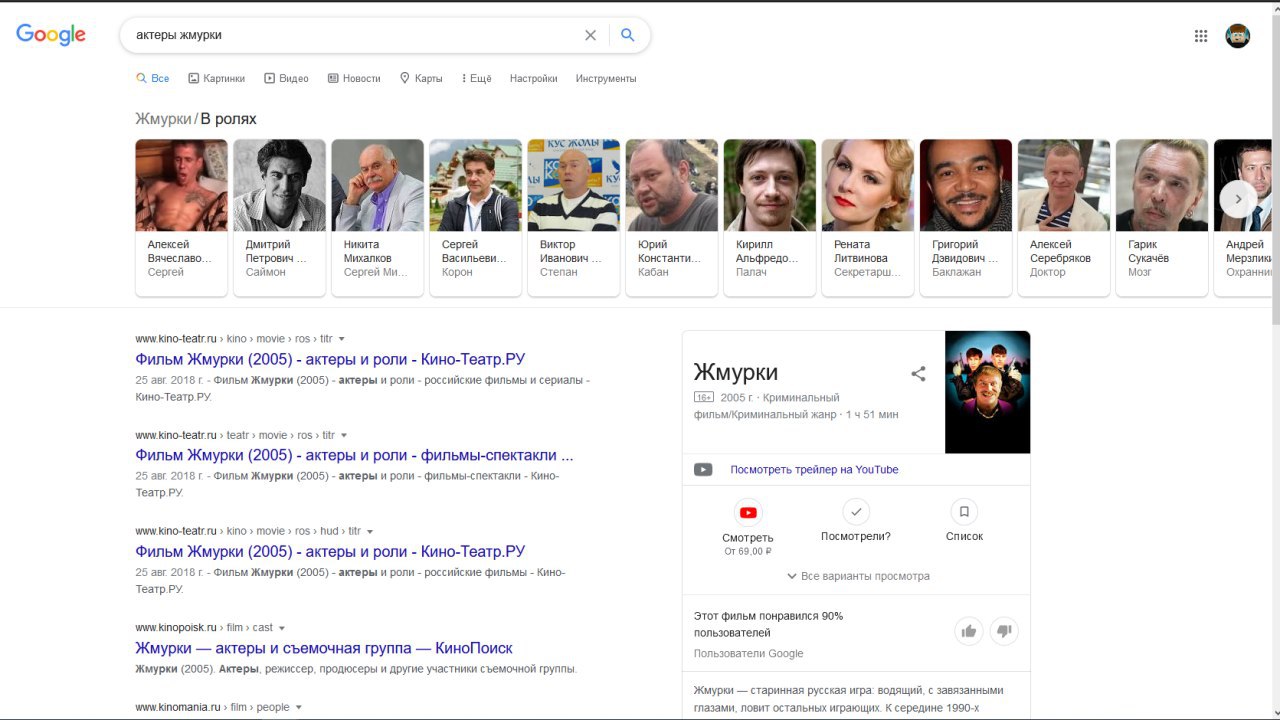The width and height of the screenshot is (1280, 720).
Task: Click thumbs down for the film
Action: pyautogui.click(x=1004, y=631)
